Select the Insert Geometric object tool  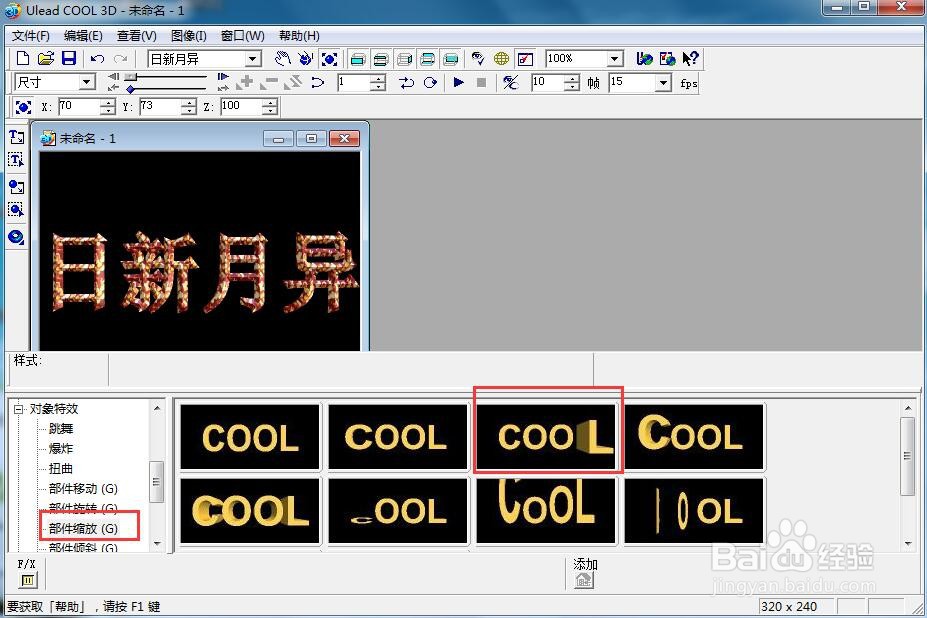17,237
